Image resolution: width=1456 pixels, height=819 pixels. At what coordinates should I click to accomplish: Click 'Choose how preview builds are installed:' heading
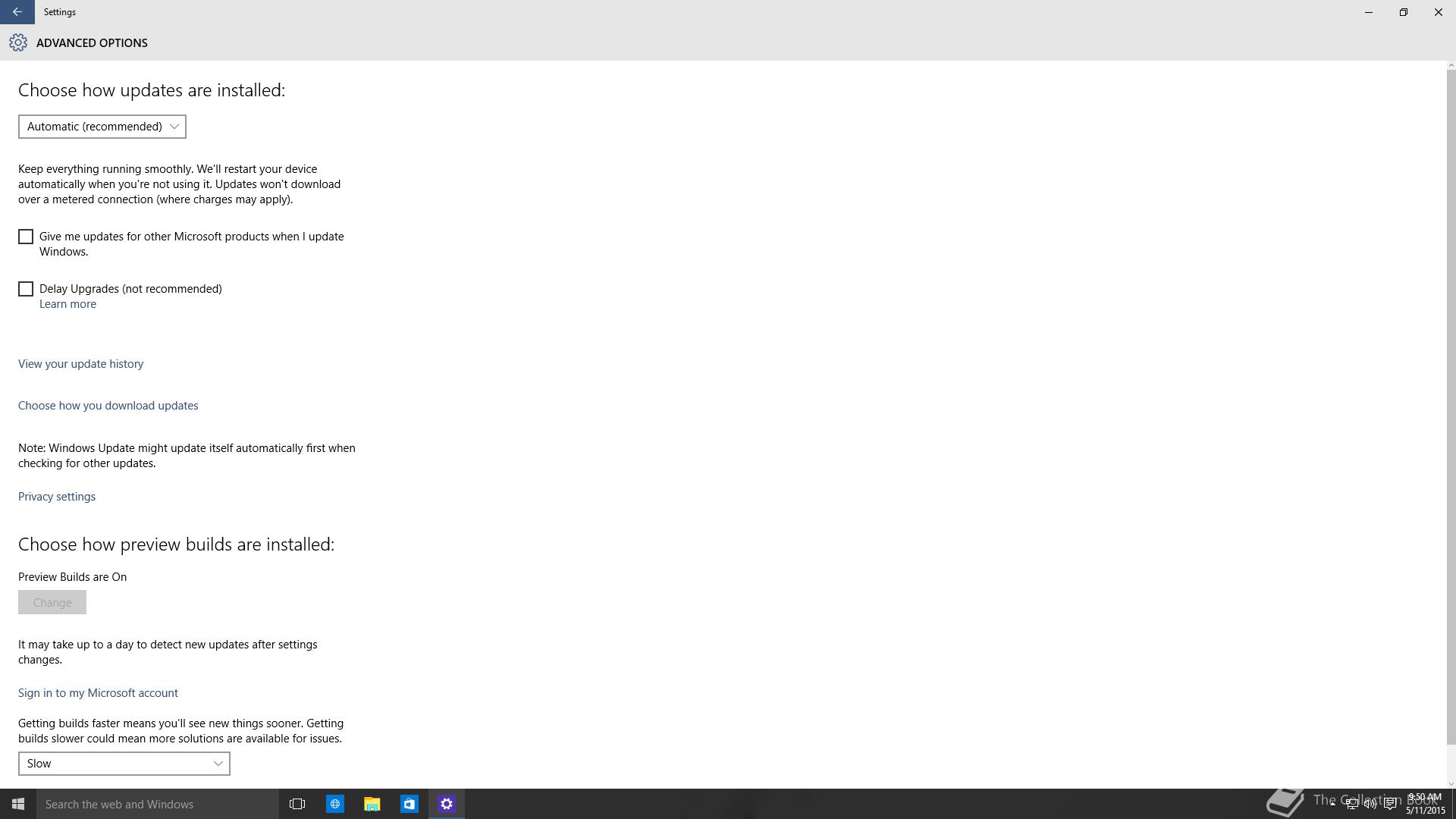(176, 544)
